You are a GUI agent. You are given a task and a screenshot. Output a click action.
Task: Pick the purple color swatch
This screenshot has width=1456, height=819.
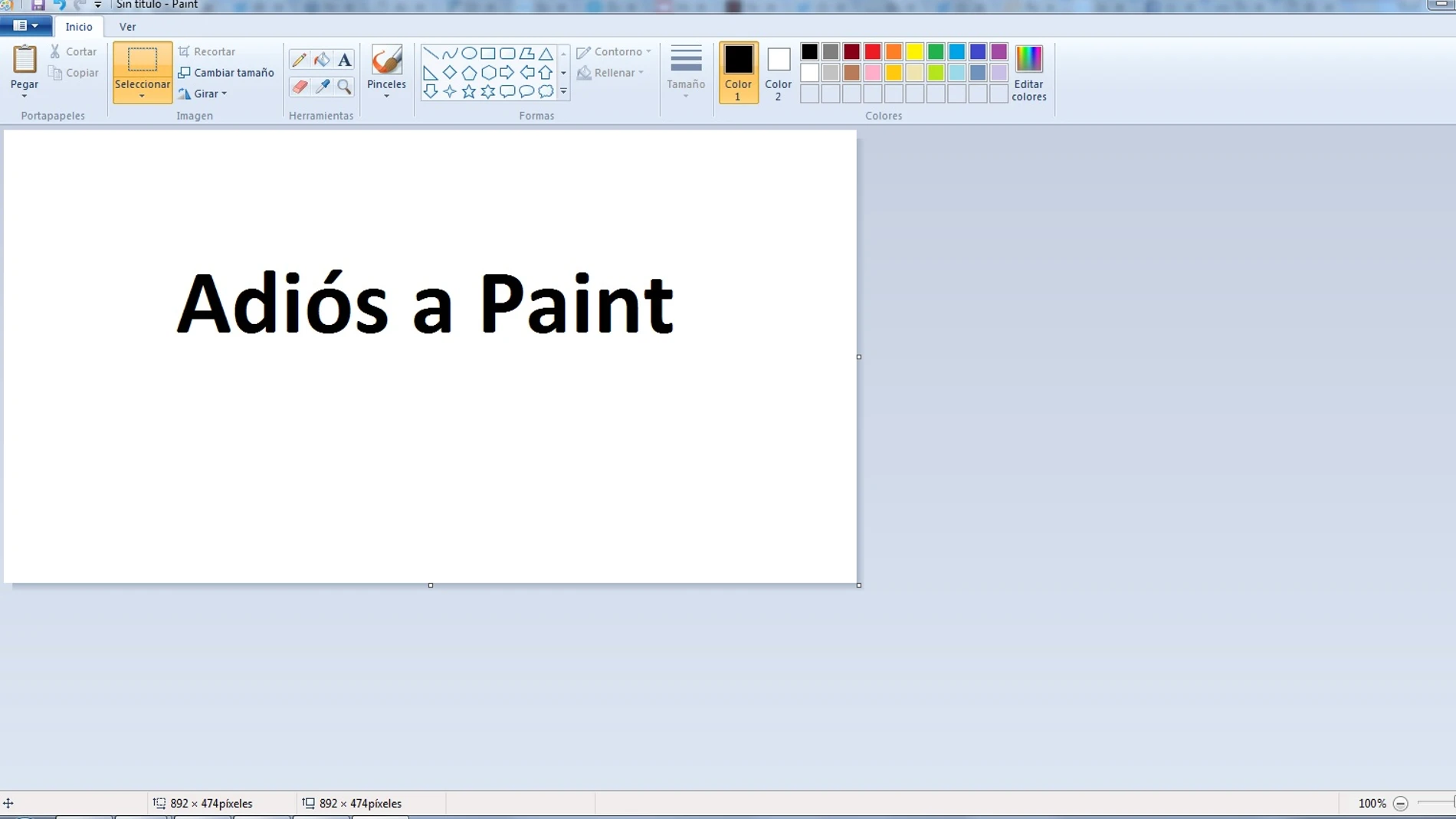(999, 52)
